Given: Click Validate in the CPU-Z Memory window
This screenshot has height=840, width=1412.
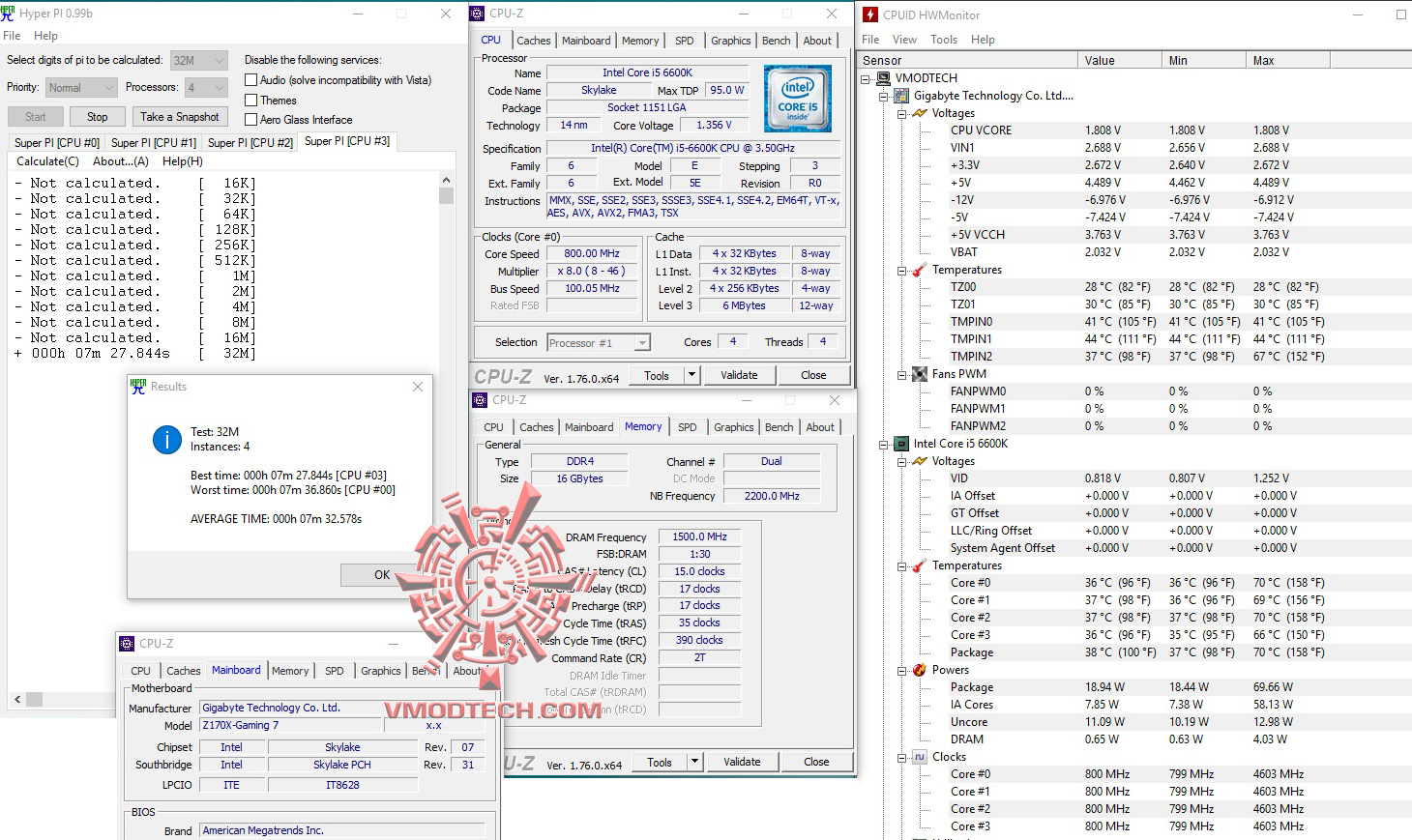Looking at the screenshot, I should 742,762.
